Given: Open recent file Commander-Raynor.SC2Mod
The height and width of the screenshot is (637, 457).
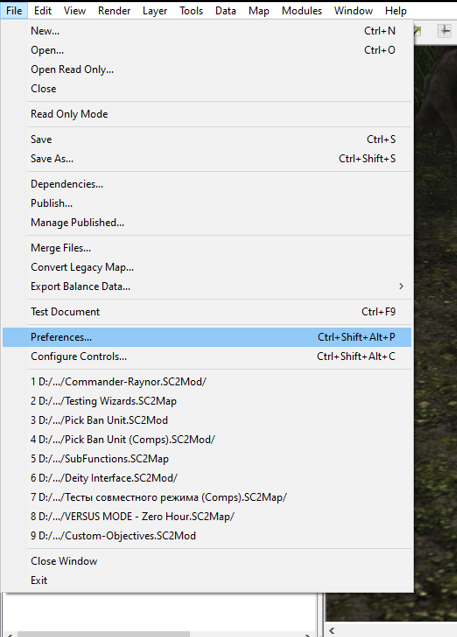Looking at the screenshot, I should (x=207, y=382).
